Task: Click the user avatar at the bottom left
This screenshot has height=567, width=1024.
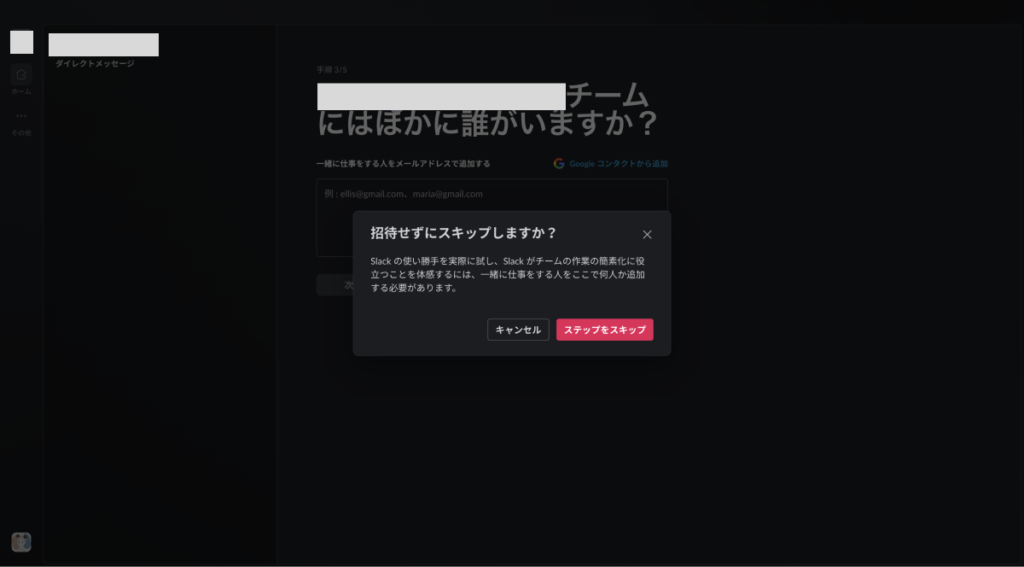Action: tap(21, 542)
